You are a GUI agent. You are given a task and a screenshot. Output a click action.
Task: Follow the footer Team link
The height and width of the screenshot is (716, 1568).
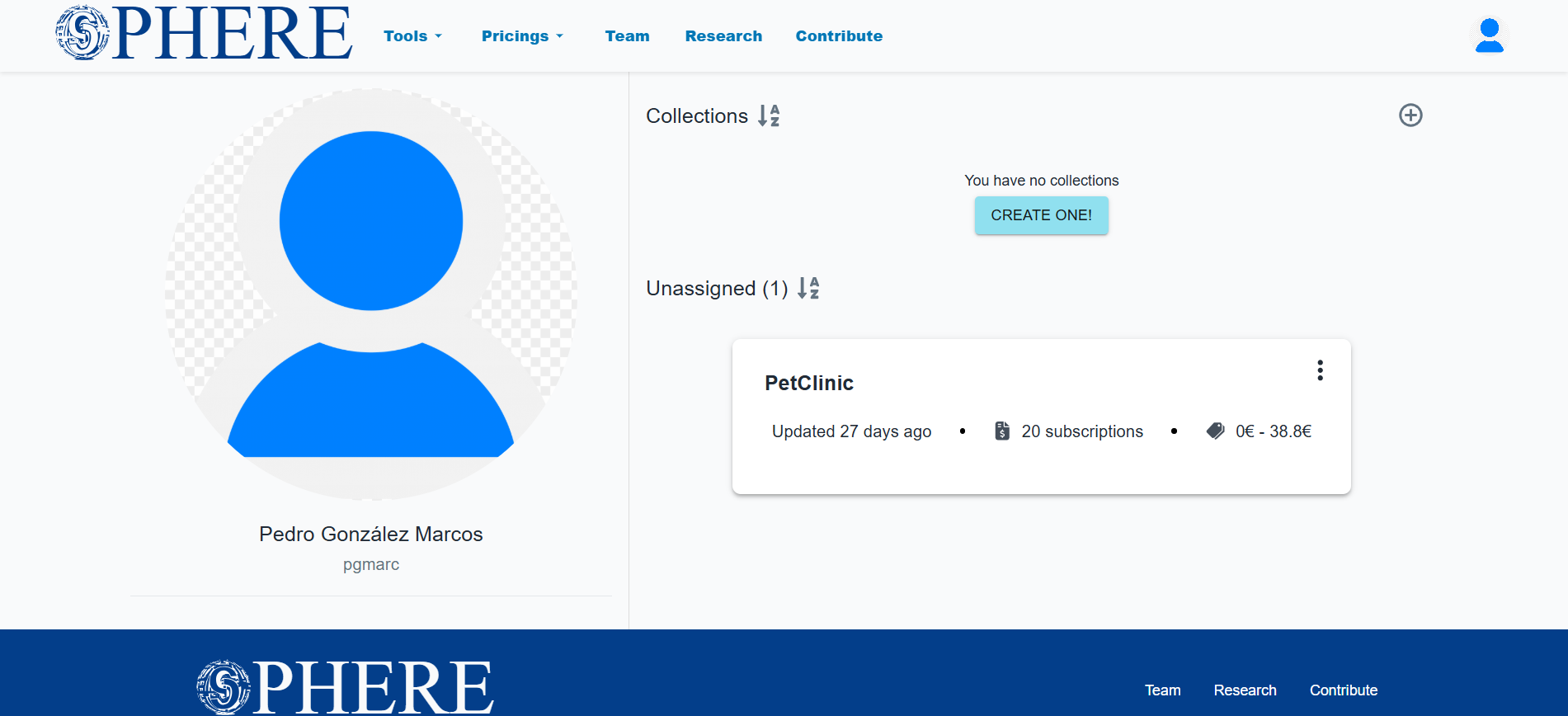click(1162, 690)
